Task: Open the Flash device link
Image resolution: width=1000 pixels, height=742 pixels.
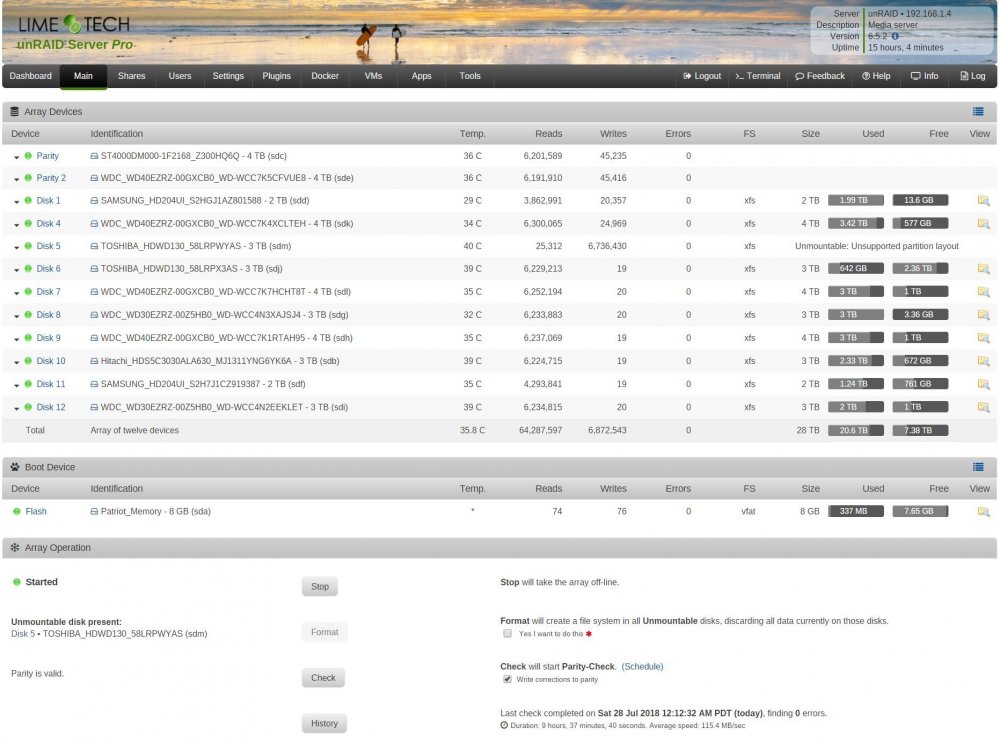Action: (x=36, y=511)
